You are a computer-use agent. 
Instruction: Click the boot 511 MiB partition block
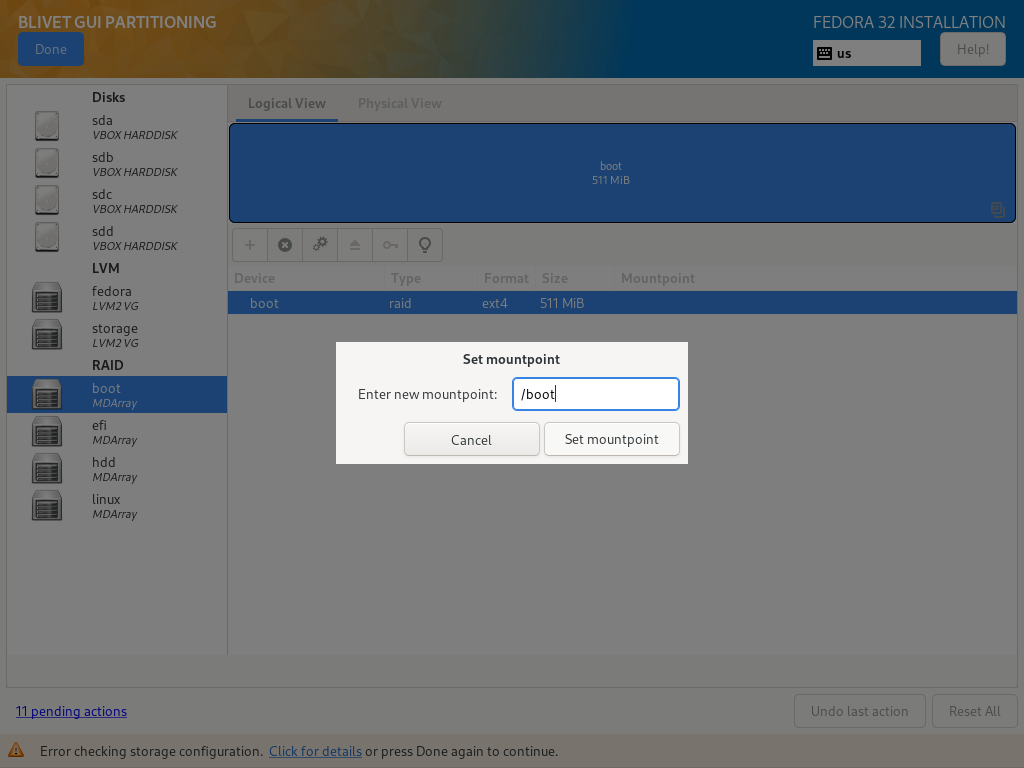point(610,173)
